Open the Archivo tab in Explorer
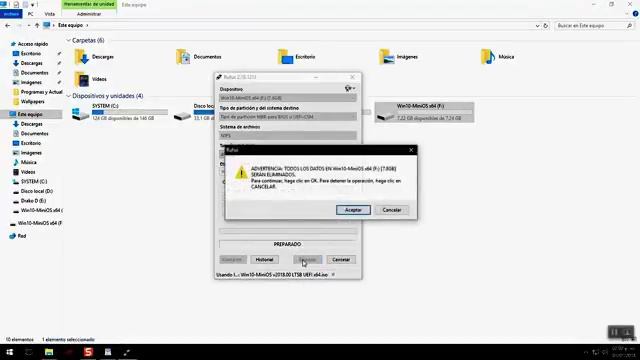The image size is (640, 360). (x=11, y=14)
